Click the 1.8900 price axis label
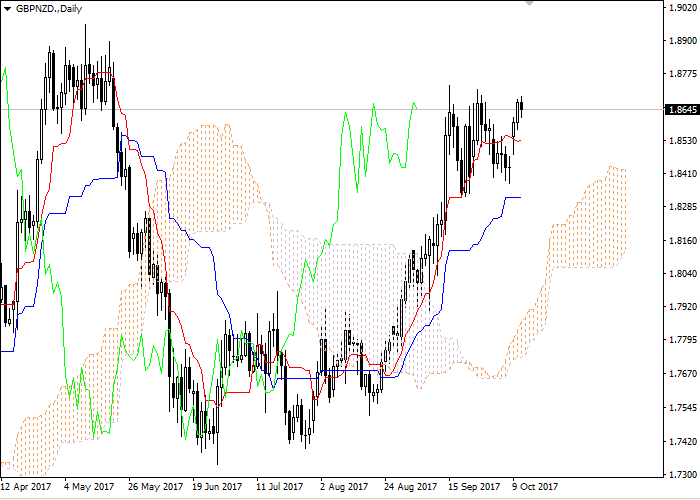The image size is (700, 500). 683,41
